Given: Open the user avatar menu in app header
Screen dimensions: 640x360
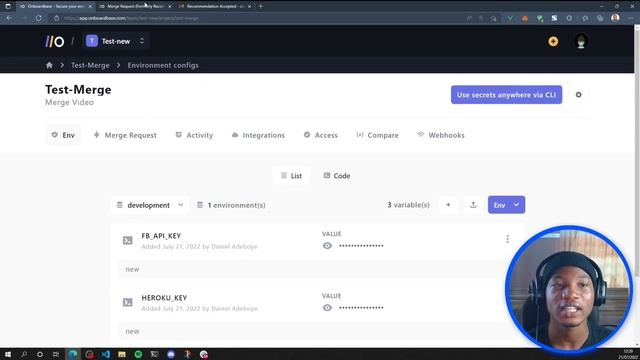Looking at the screenshot, I should coord(581,41).
